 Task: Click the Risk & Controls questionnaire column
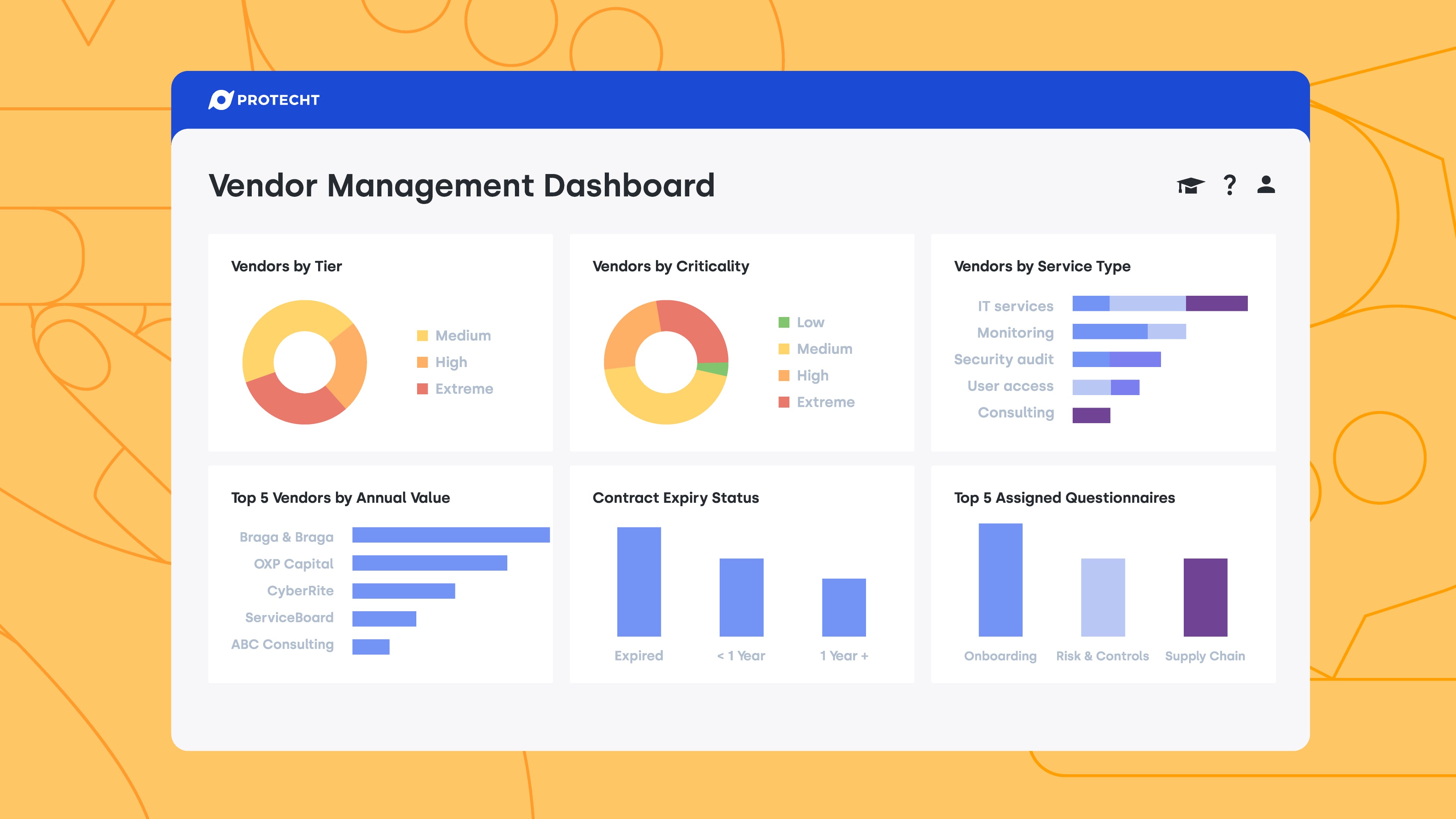pos(1103,598)
